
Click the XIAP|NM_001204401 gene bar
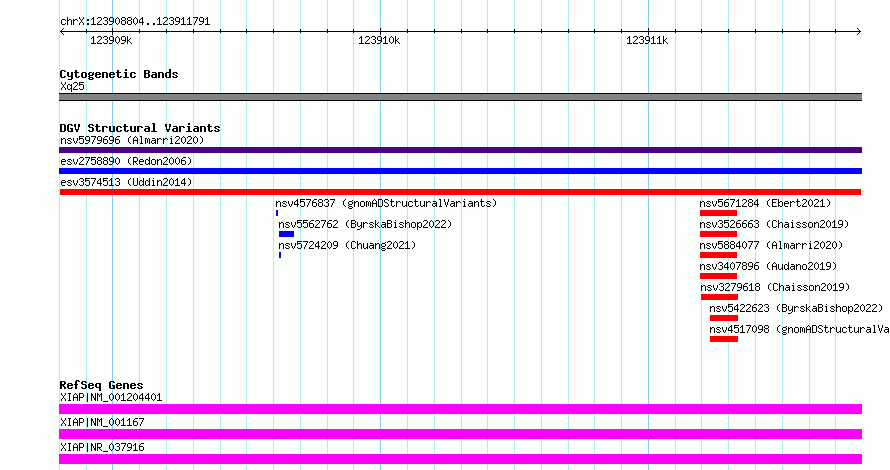tap(460, 409)
